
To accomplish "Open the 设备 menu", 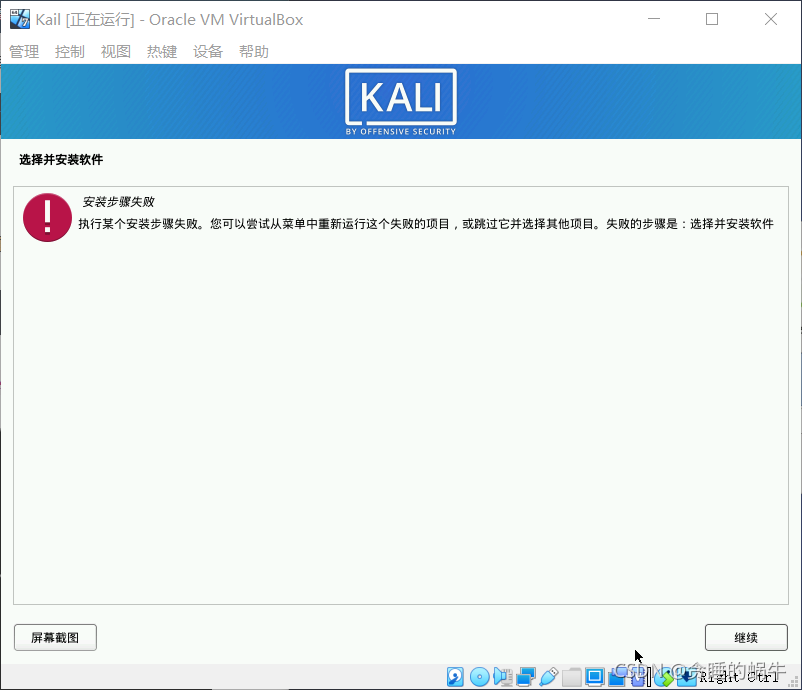I will 208,52.
